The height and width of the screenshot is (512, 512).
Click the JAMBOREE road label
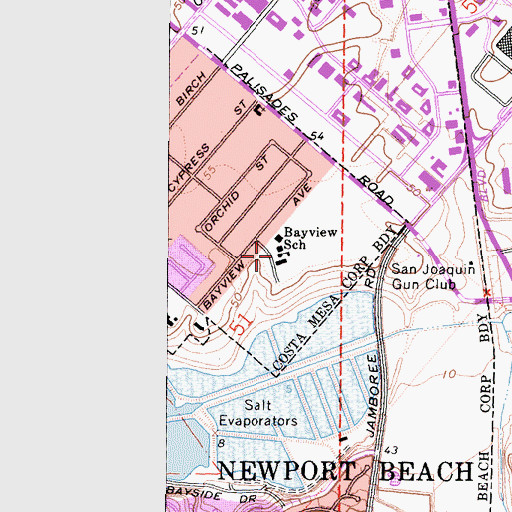coord(373,396)
